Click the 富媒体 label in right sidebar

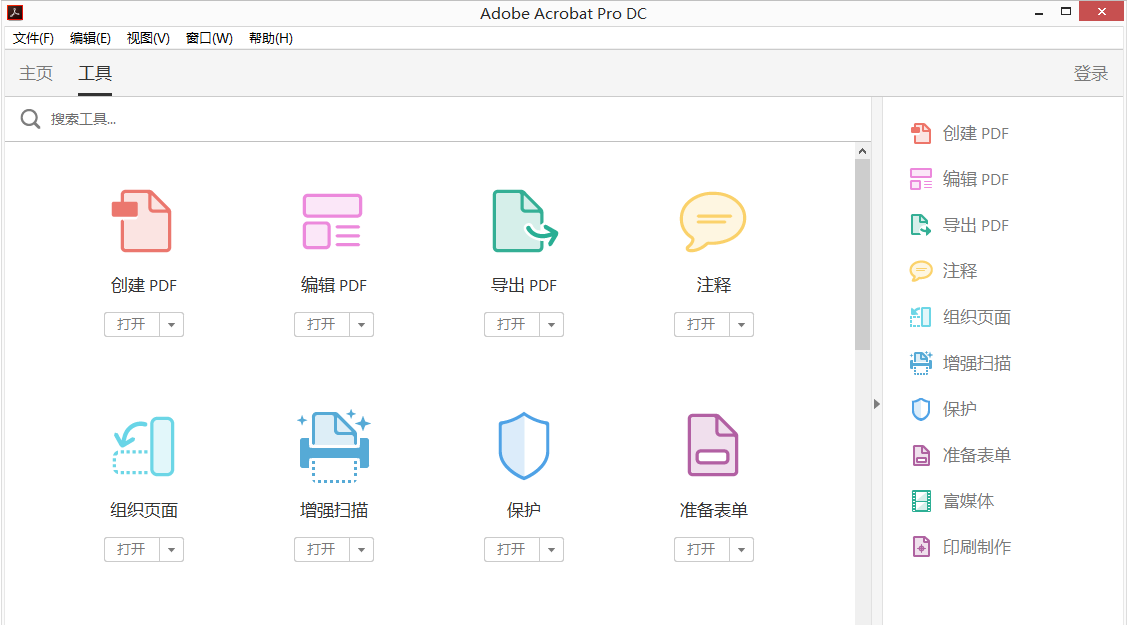(x=968, y=501)
